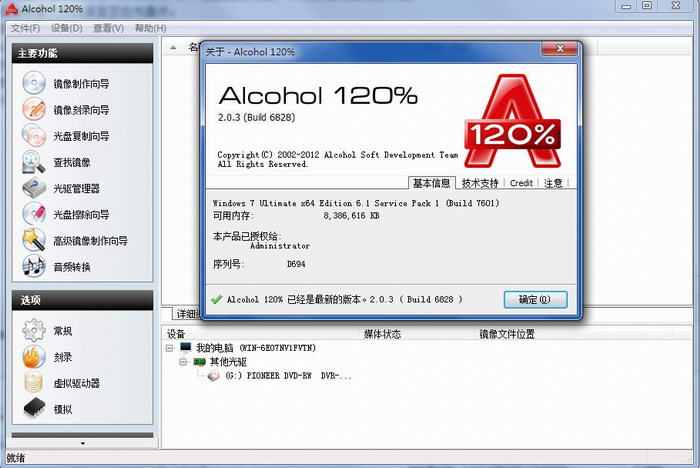This screenshot has height=468, width=700.
Task: Click the sort arrow in the image list header
Action: pyautogui.click(x=173, y=47)
